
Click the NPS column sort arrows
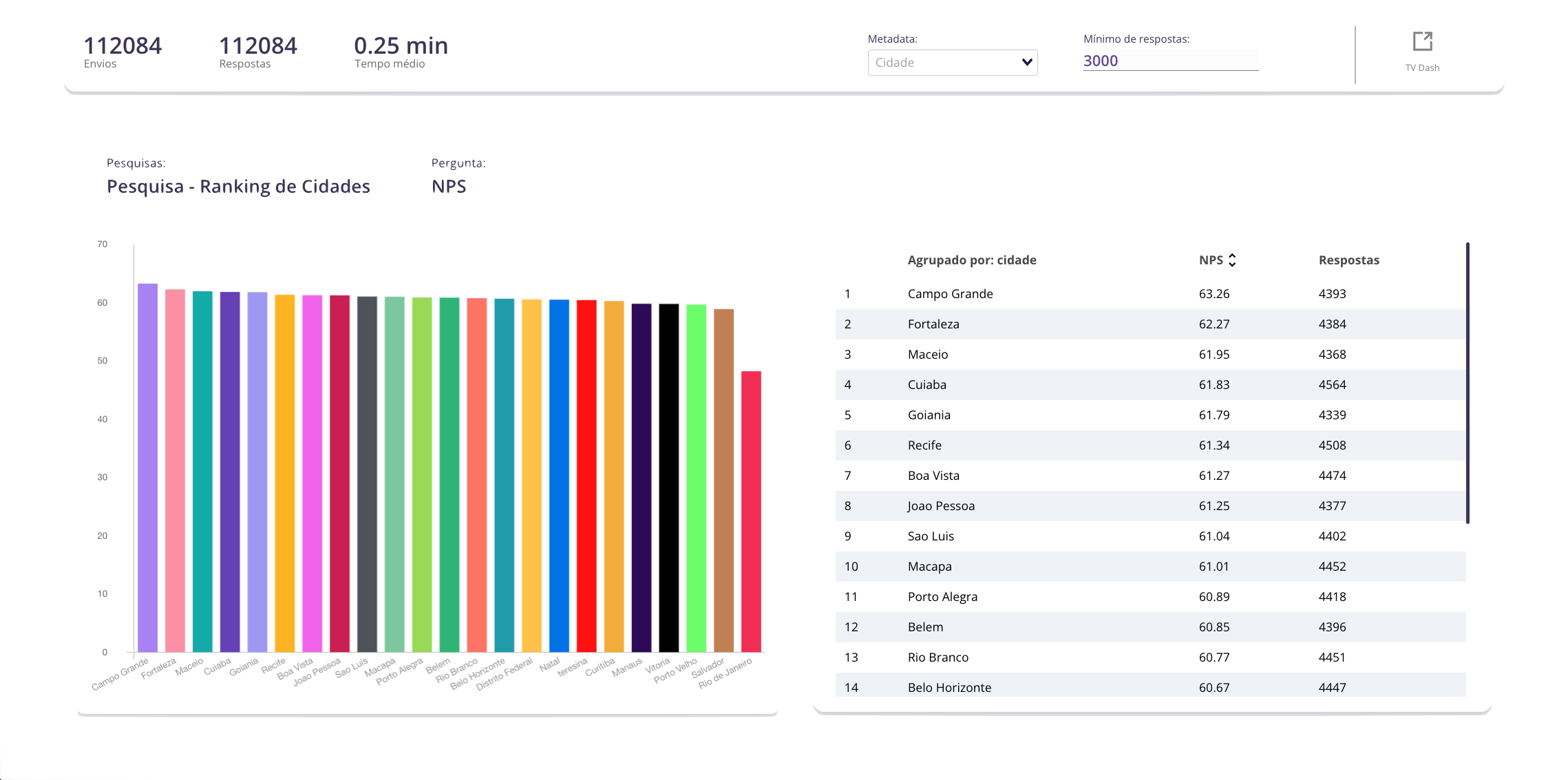(1232, 260)
